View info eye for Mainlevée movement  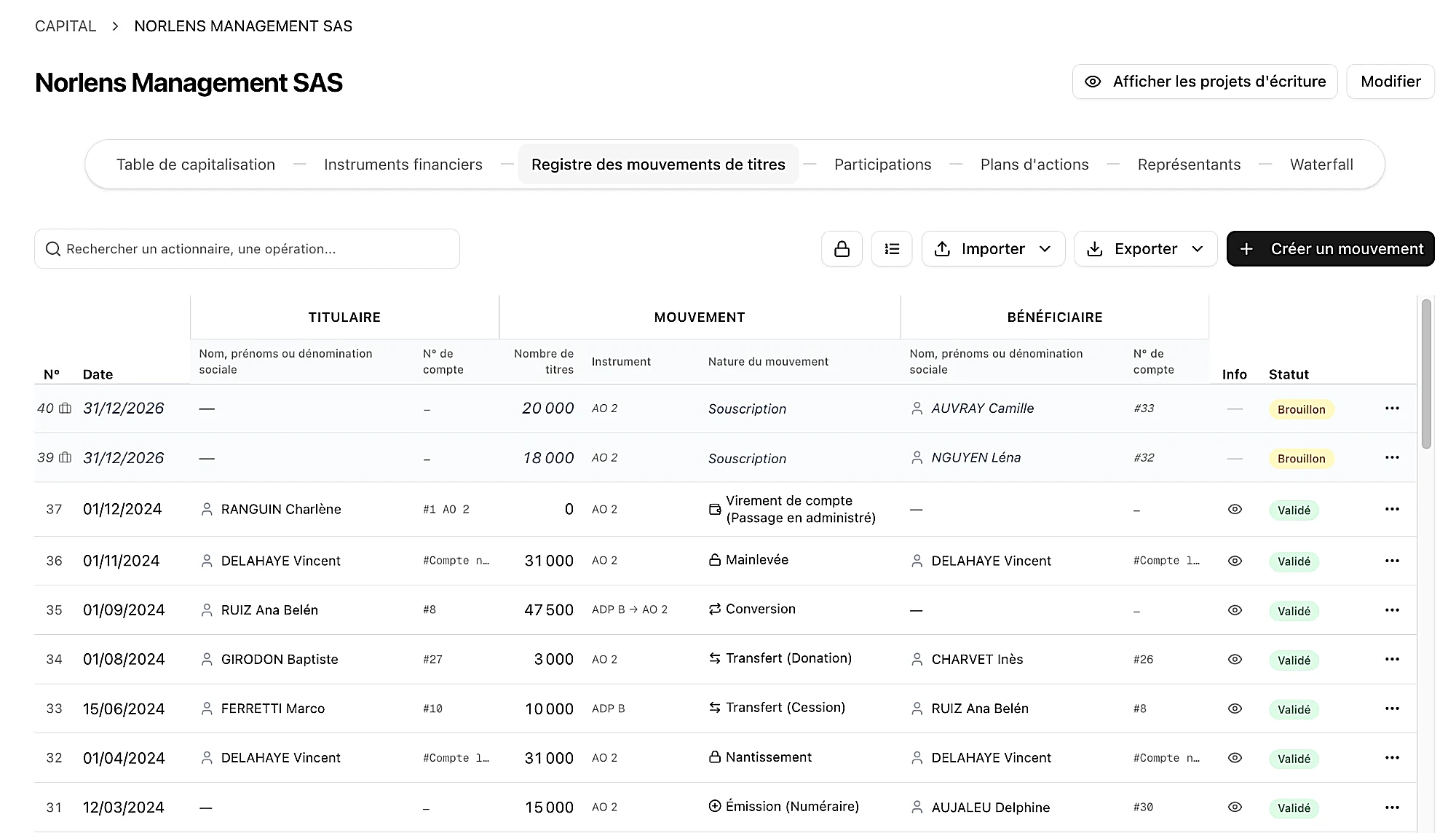1235,561
